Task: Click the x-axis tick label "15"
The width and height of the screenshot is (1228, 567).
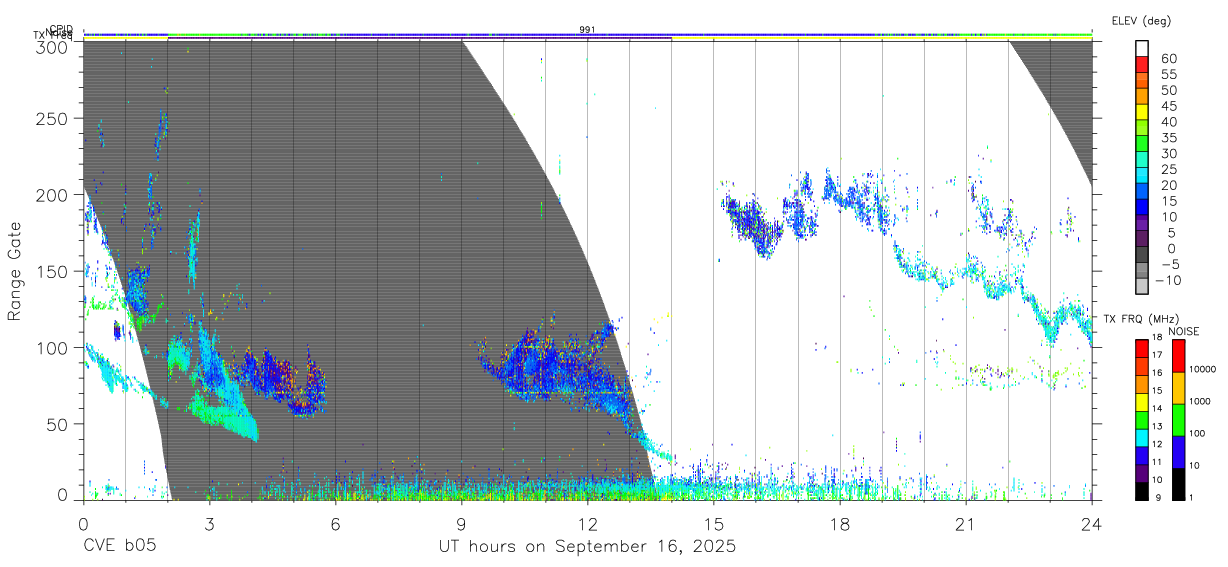Action: 714,524
